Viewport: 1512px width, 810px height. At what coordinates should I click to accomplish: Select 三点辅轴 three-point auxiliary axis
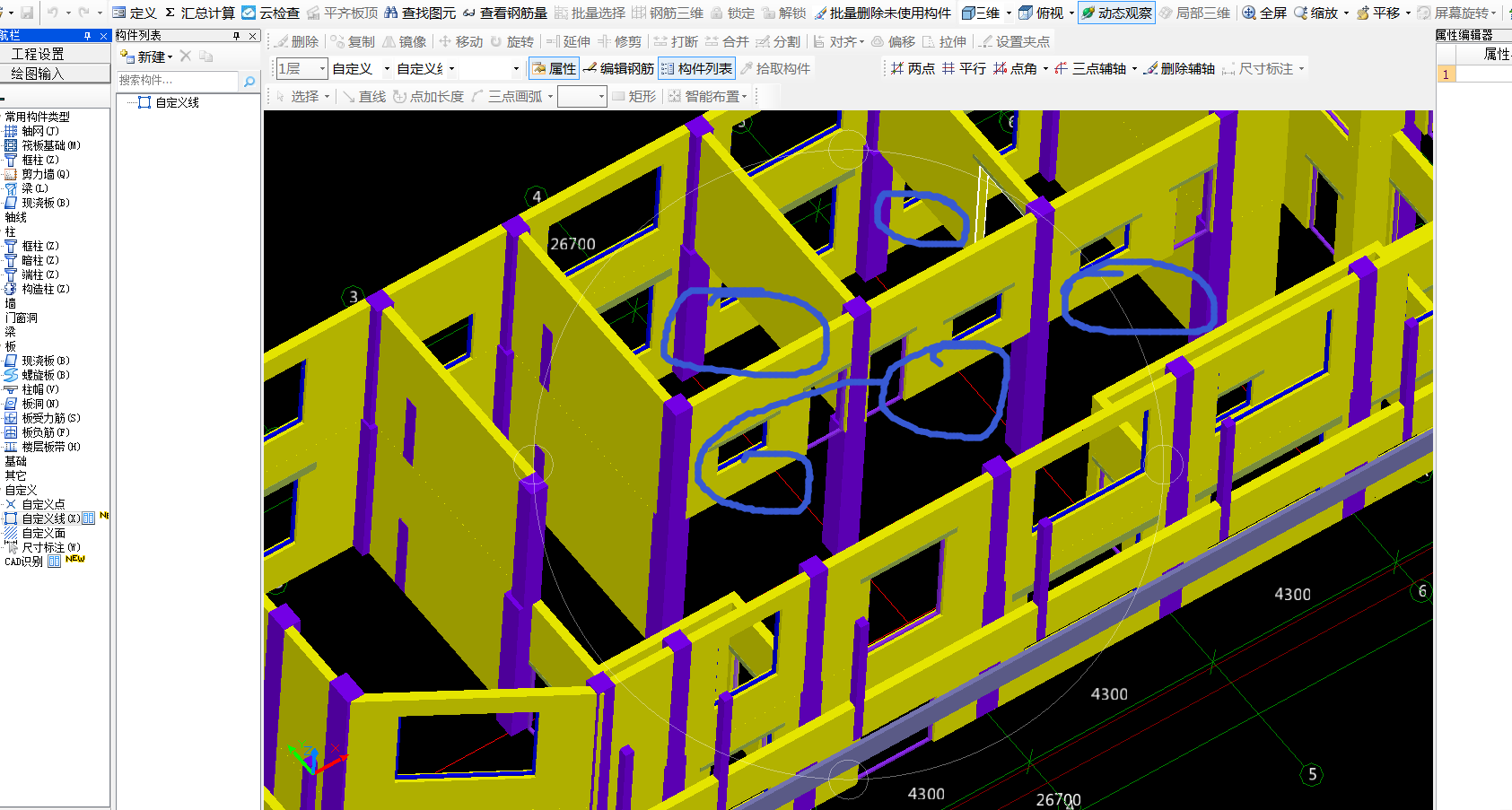pos(1090,68)
